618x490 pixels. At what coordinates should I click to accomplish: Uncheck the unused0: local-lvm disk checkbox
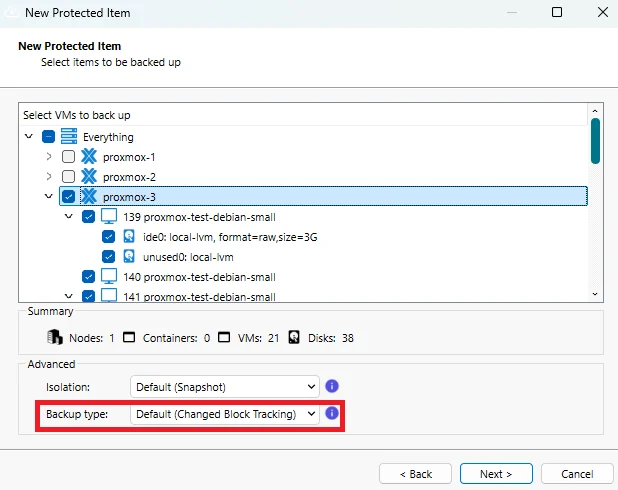point(108,257)
